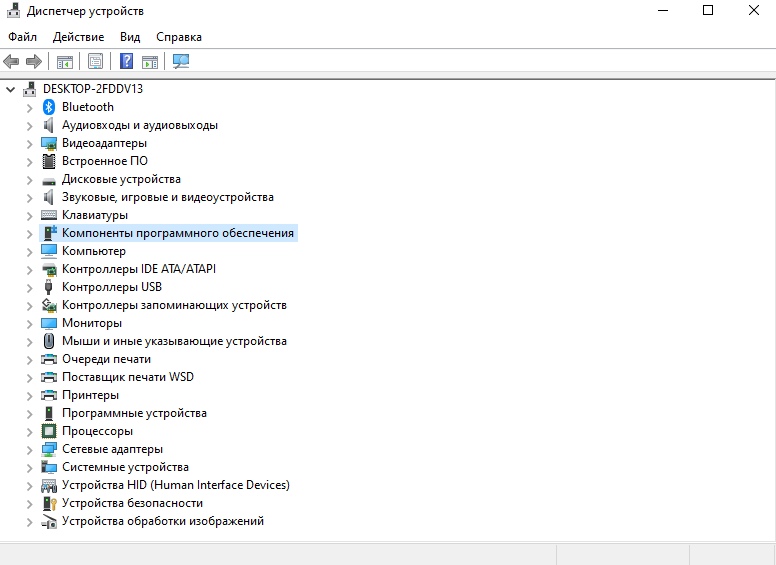This screenshot has width=776, height=565.
Task: Expand the Bluetooth category
Action: tap(29, 108)
